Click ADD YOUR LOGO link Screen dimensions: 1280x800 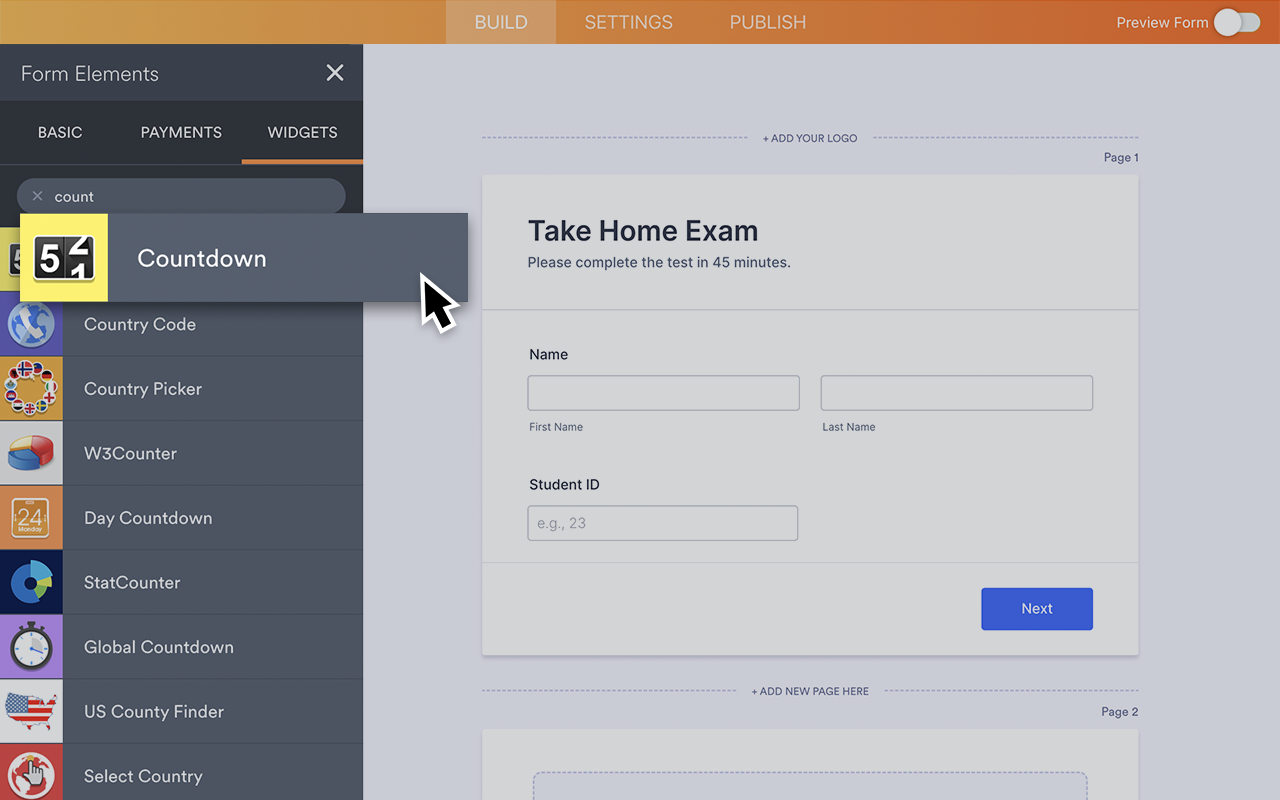click(810, 138)
